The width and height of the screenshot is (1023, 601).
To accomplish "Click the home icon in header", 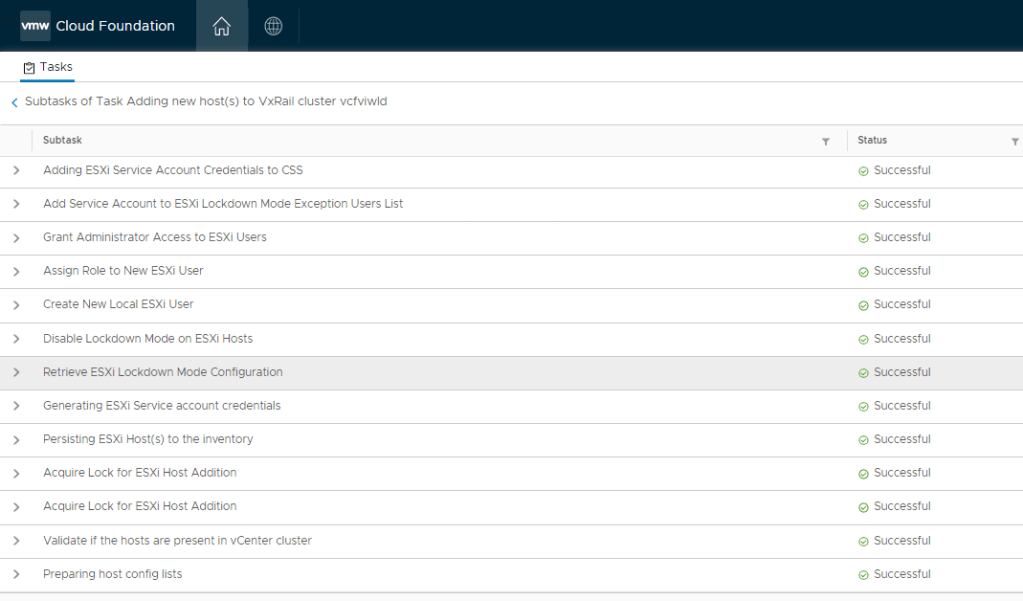I will (x=222, y=26).
